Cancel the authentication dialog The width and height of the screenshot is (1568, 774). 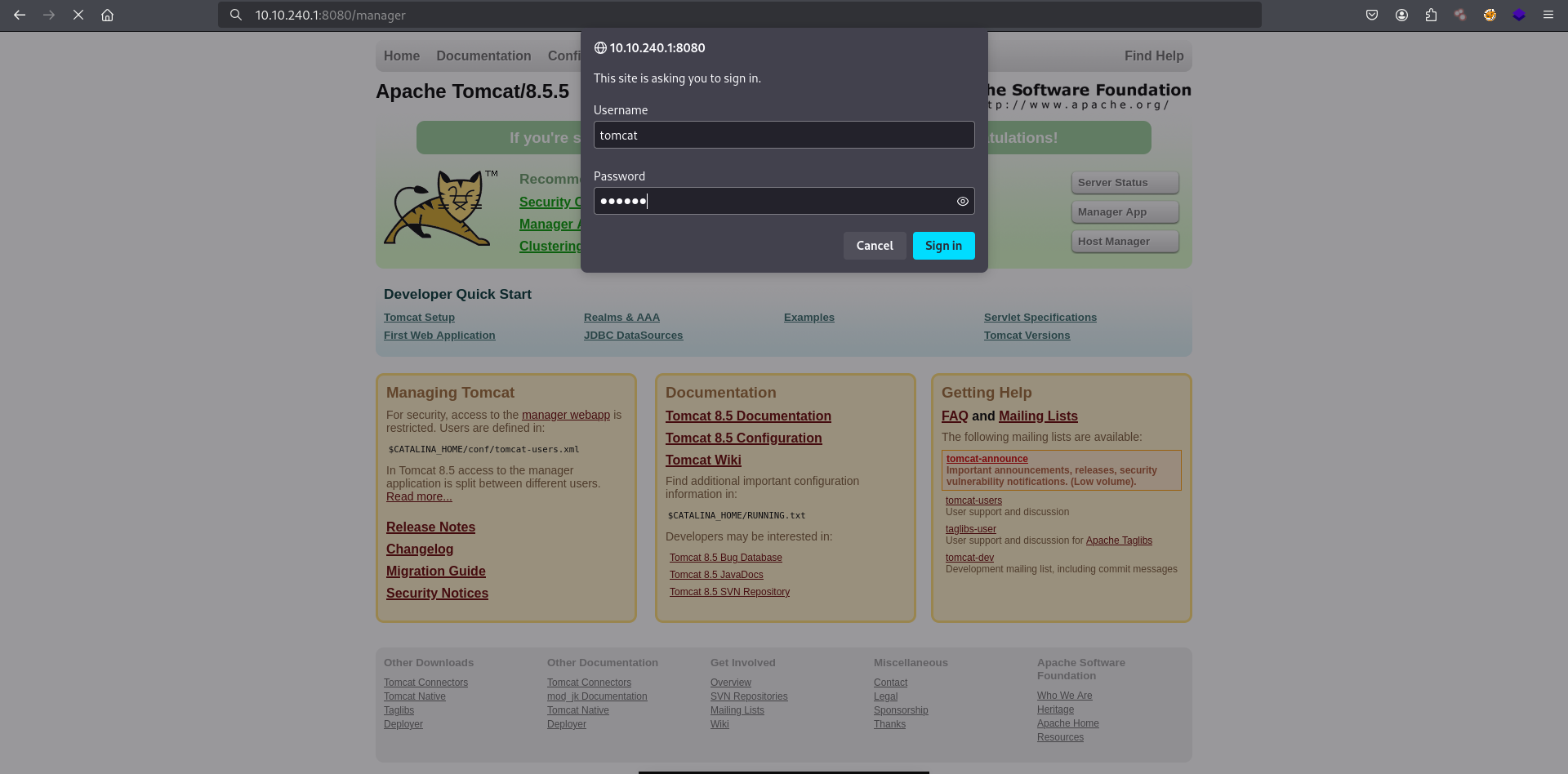(875, 246)
